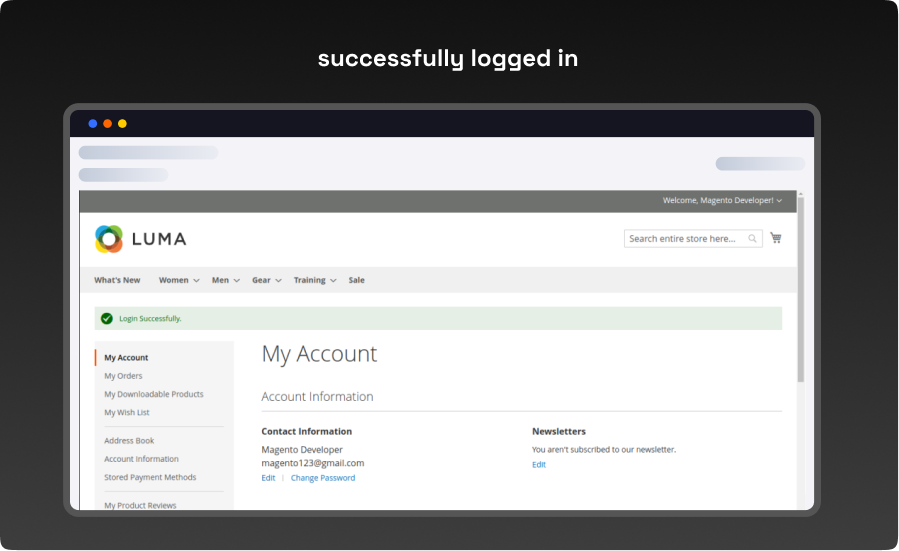The image size is (899, 551).
Task: Open My Orders in sidebar
Action: point(123,376)
